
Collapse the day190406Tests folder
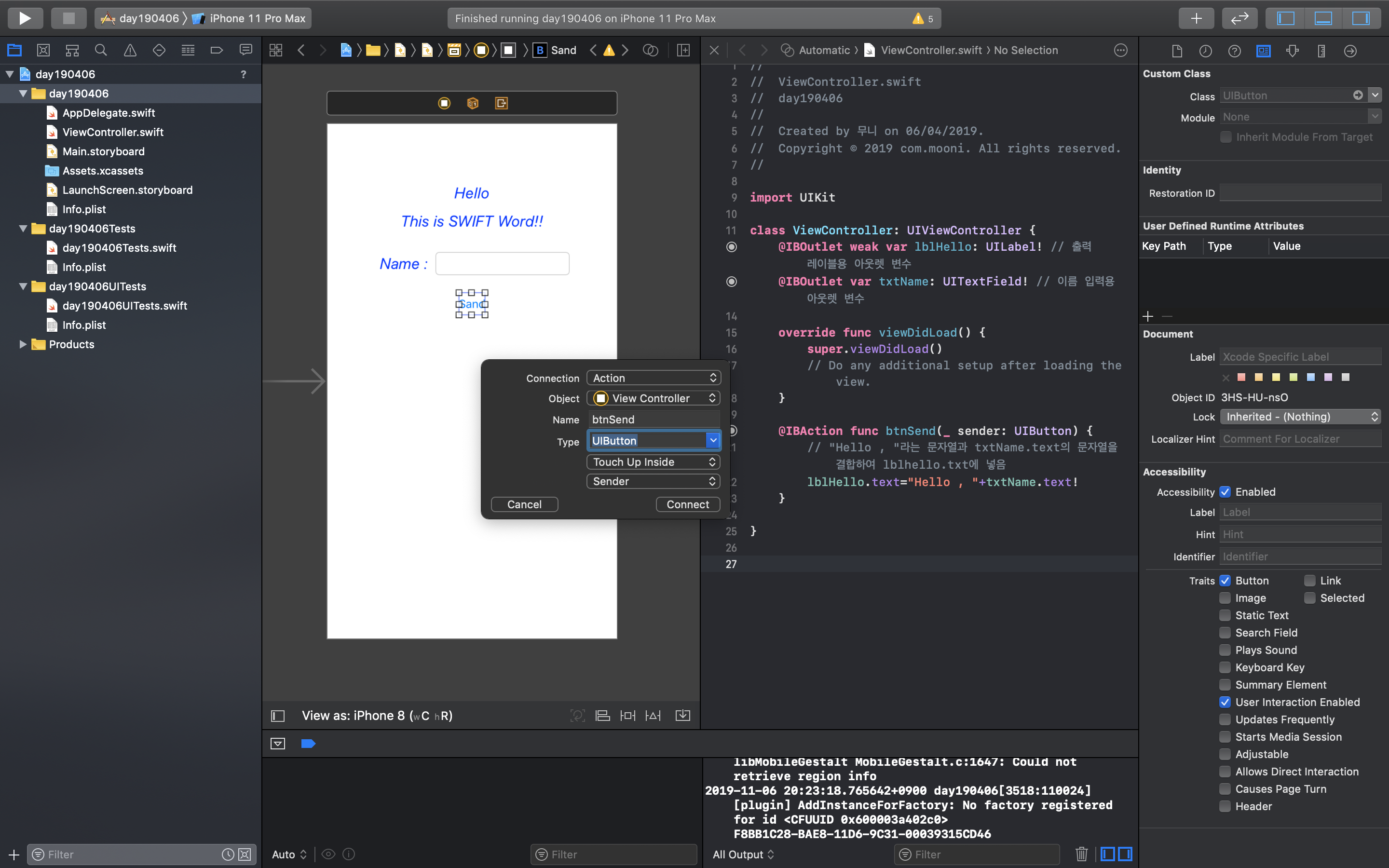coord(23,229)
